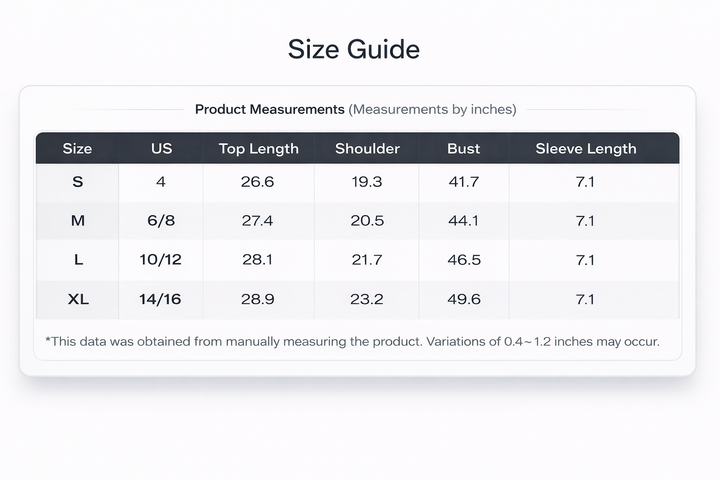Screen dimensions: 720x480
Task: Click the 46.5 bust value
Action: coord(464,260)
